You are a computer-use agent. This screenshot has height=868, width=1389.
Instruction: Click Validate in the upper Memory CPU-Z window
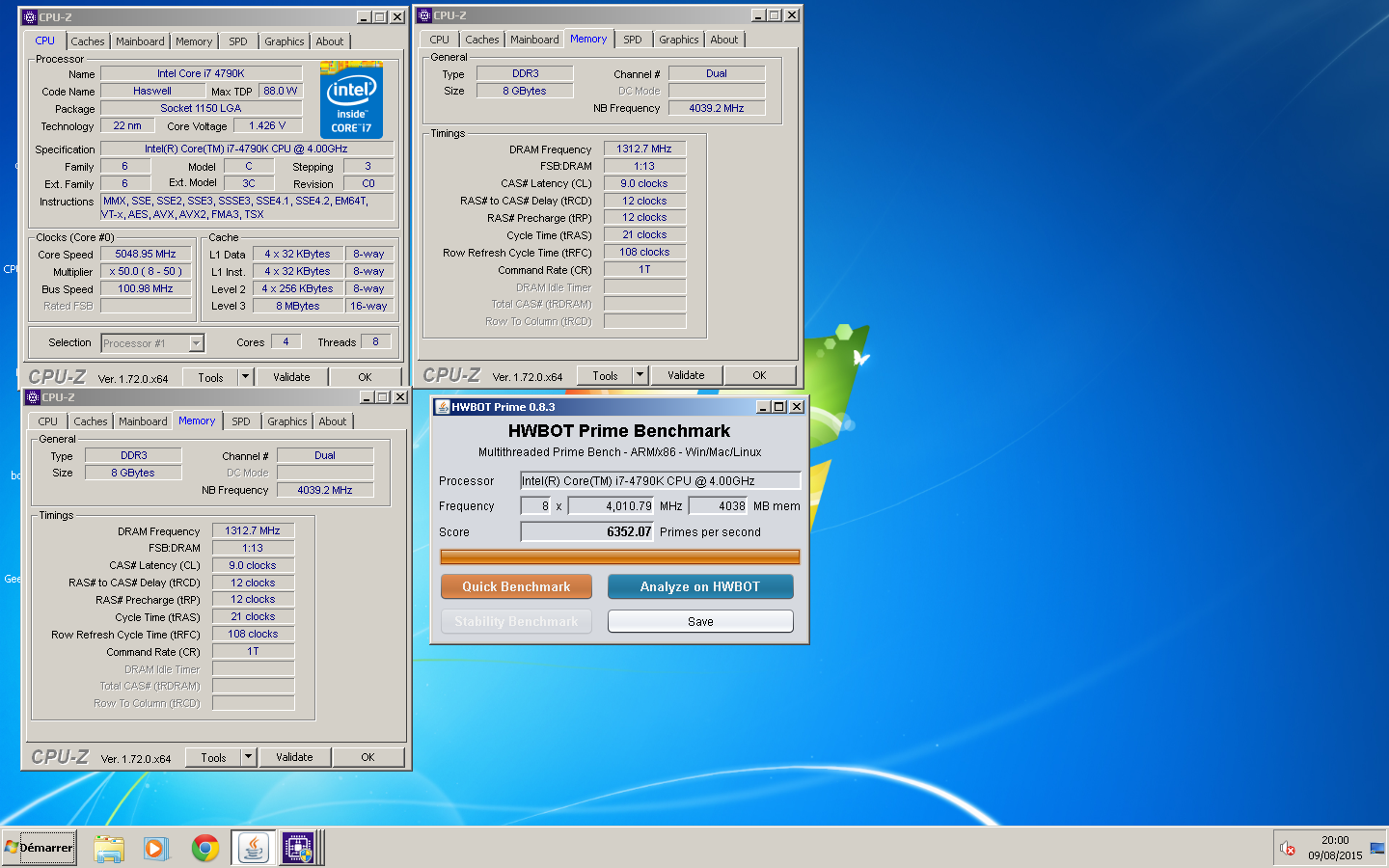[x=686, y=375]
